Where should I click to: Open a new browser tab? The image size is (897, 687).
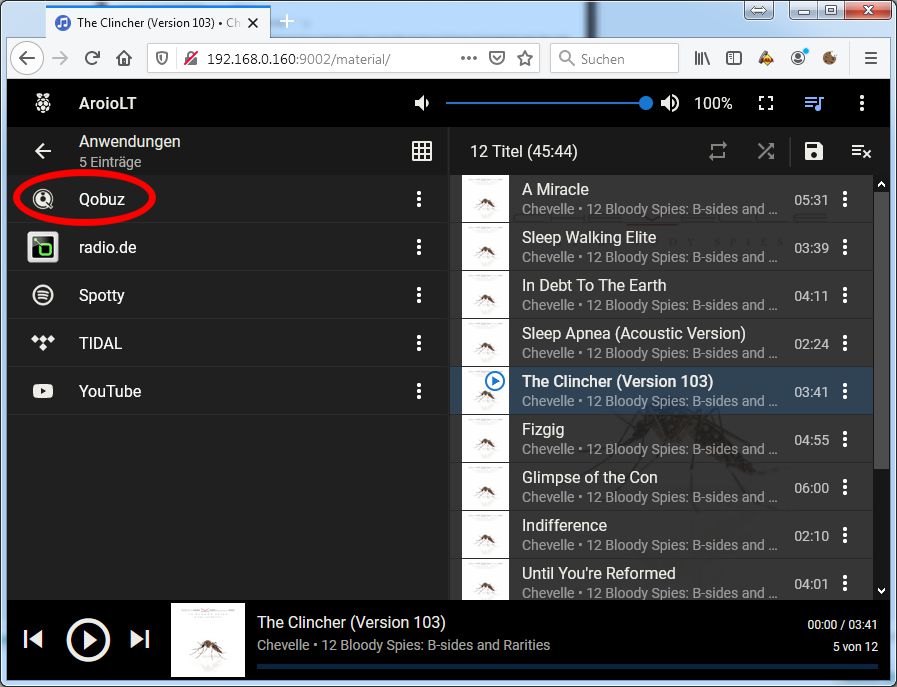click(287, 22)
